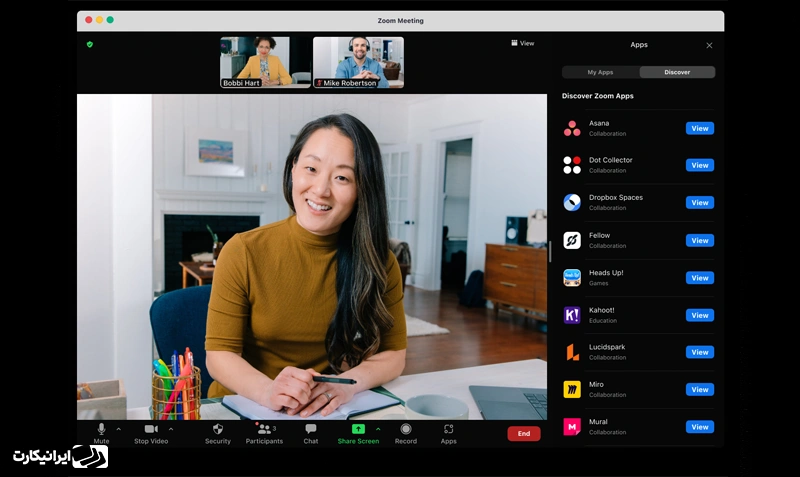Screen dimensions: 800x477
Task: View the Heads Up! app details
Action: click(699, 278)
